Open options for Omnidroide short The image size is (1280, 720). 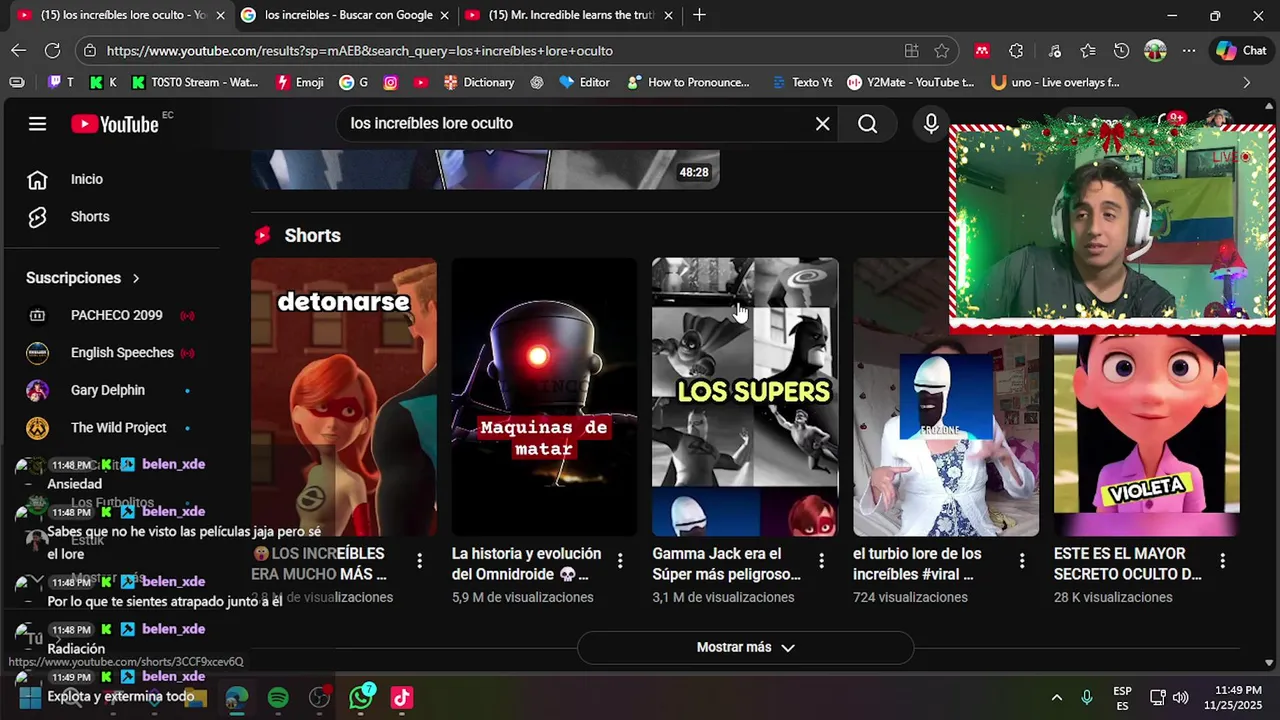click(620, 562)
